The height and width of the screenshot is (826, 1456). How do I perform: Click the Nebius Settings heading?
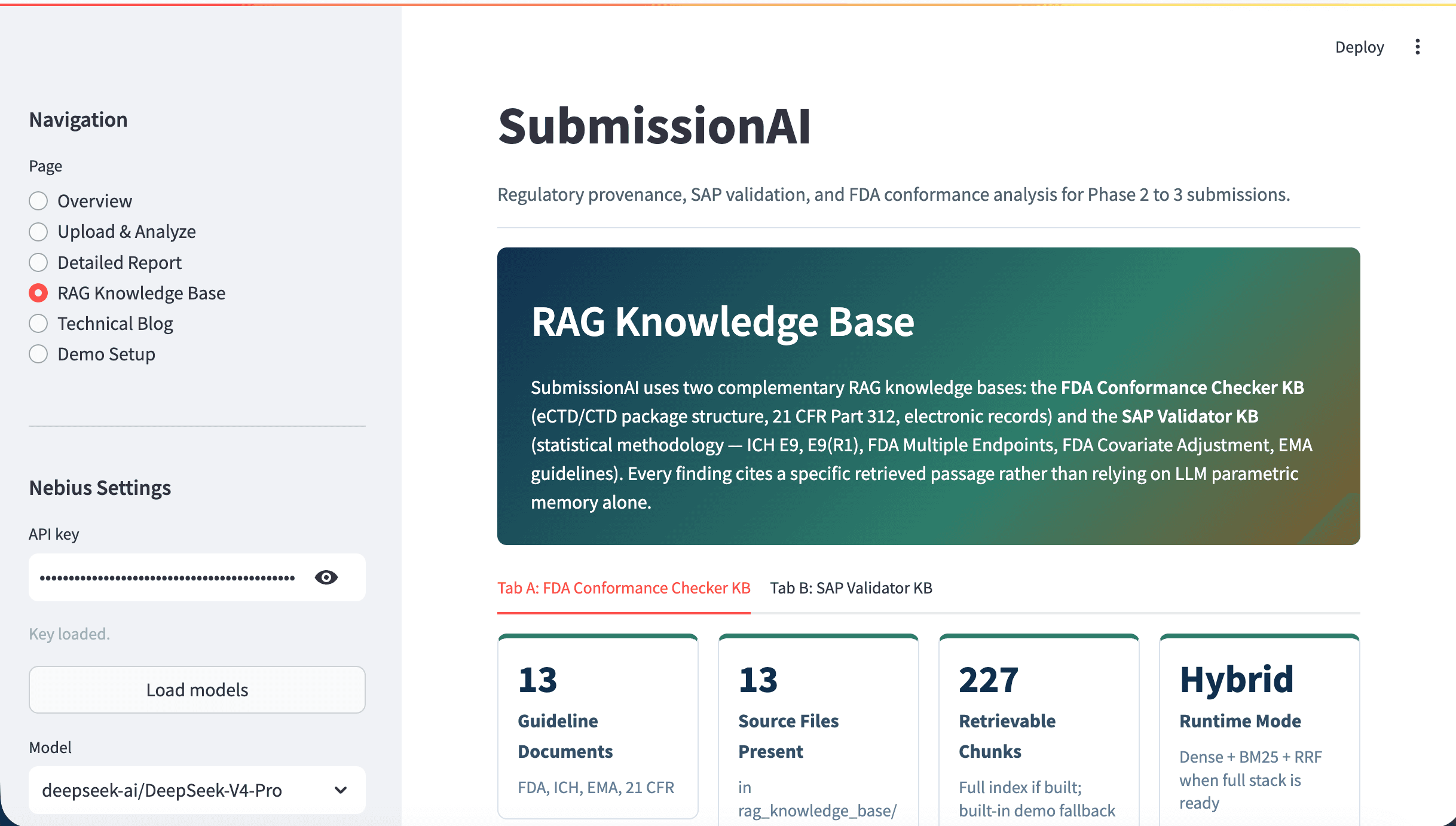pos(100,488)
